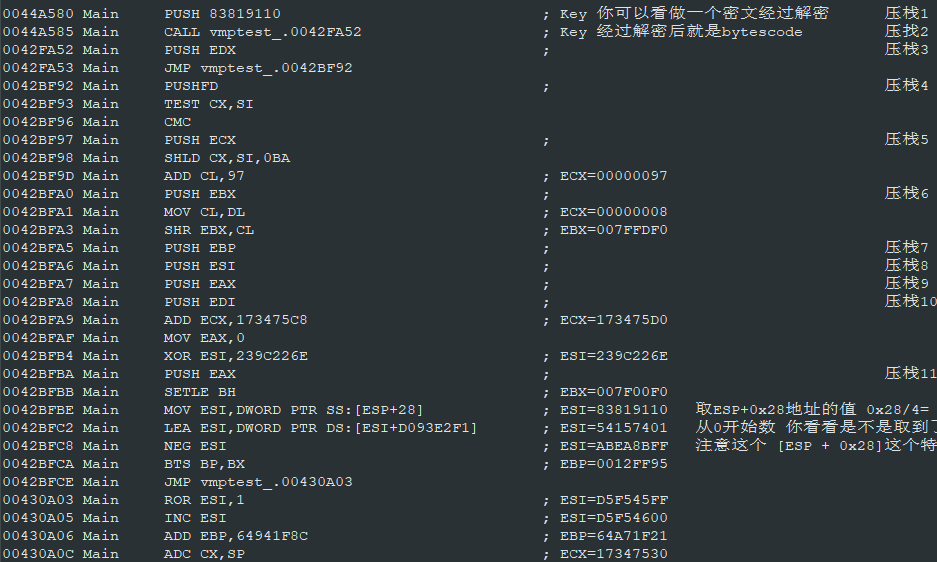This screenshot has height=562, width=937.
Task: Click the MOV ESI,DWORD PTR SS:[ESP+28] line
Action: tap(293, 410)
